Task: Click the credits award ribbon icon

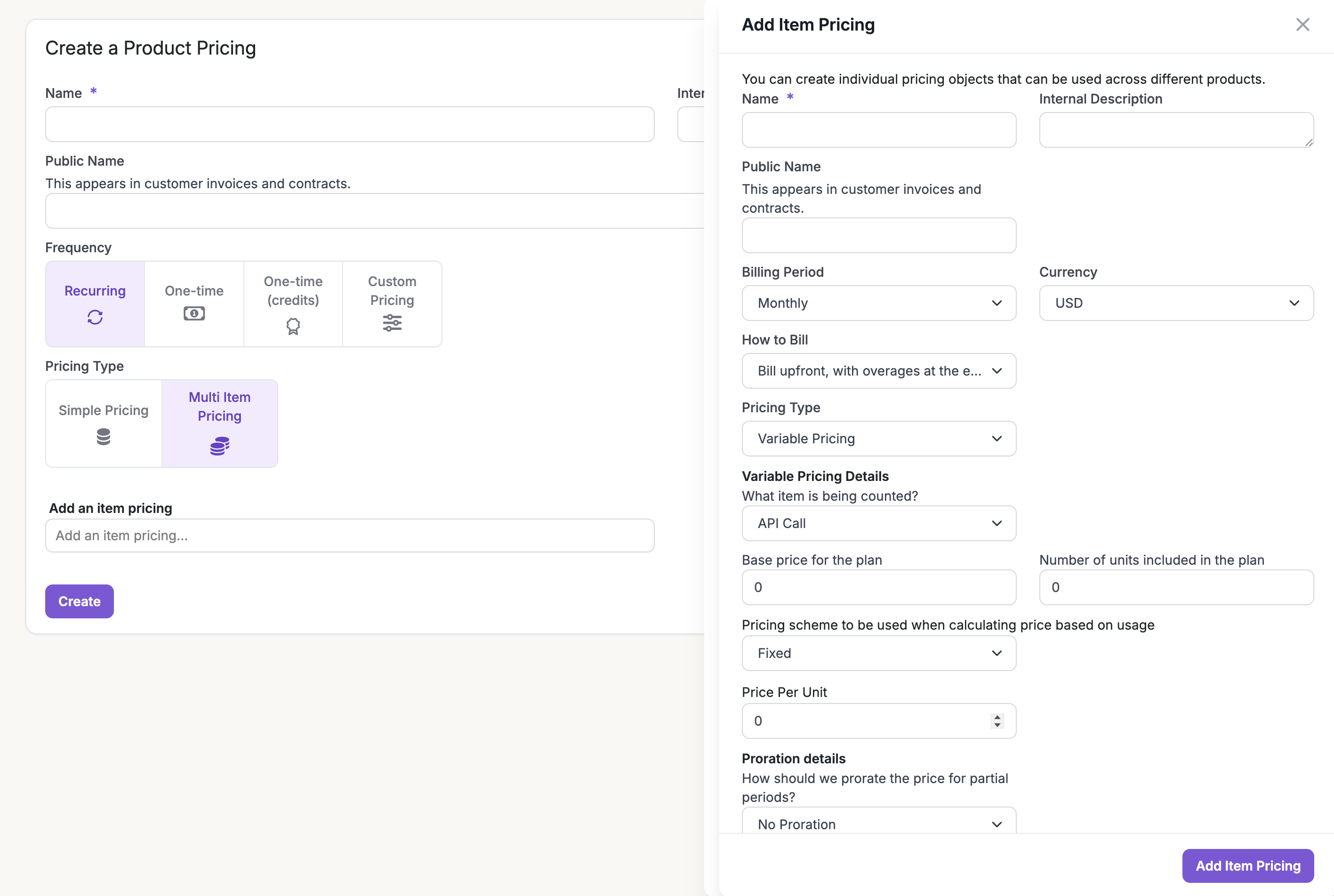Action: pyautogui.click(x=293, y=326)
